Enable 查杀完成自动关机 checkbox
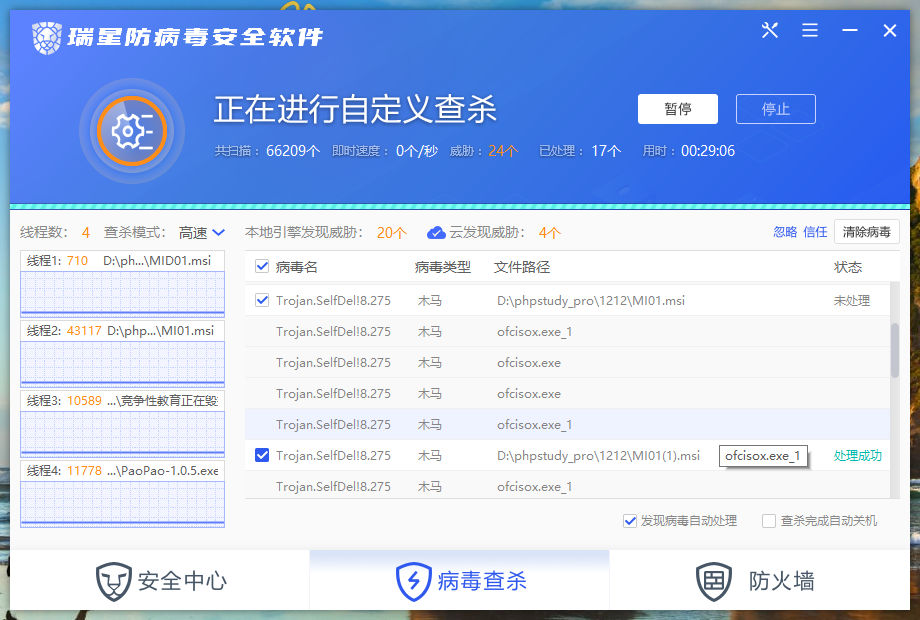 pos(769,521)
